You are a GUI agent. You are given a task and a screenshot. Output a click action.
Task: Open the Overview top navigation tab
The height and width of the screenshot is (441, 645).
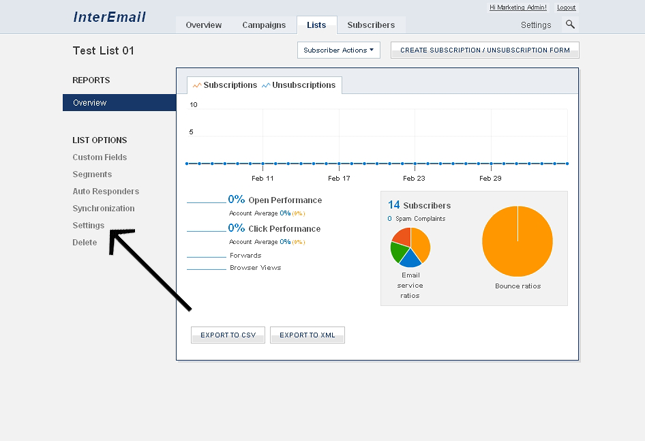tap(204, 25)
